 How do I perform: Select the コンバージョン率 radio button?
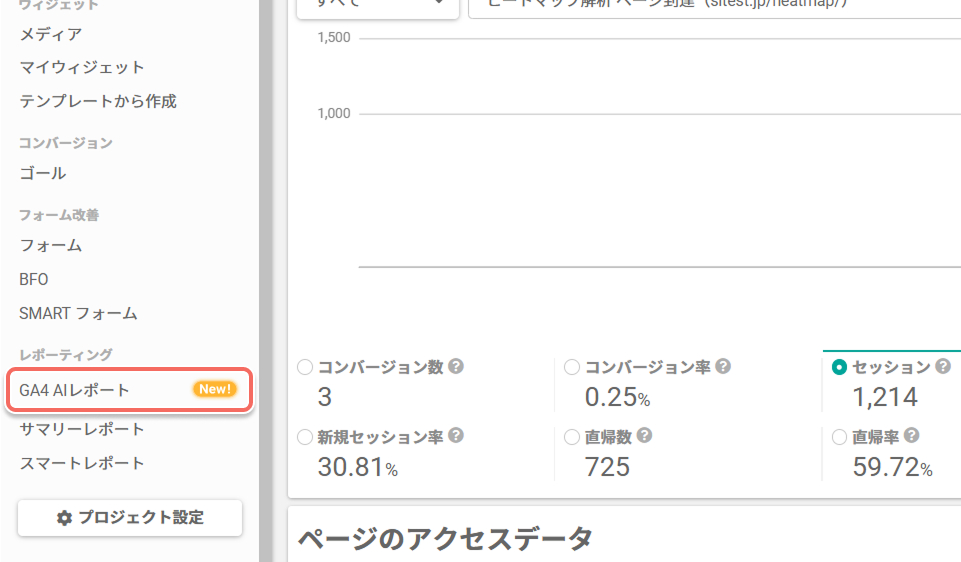click(572, 367)
